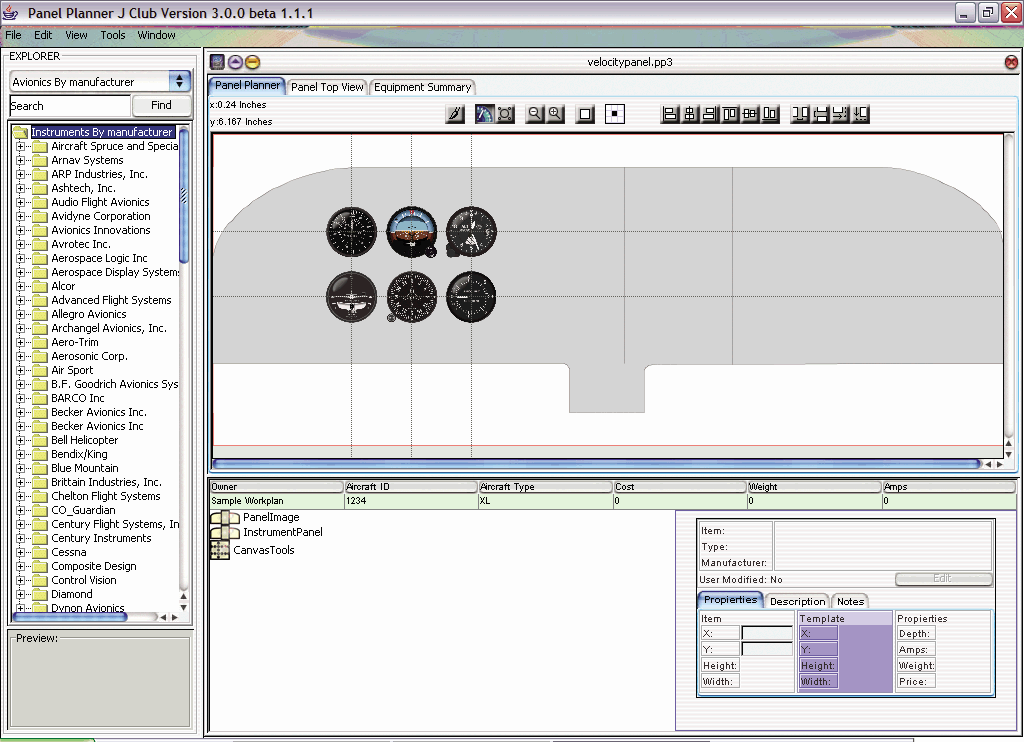Viewport: 1024px width, 742px height.
Task: Switch to Panel Top View tab
Action: click(x=327, y=87)
